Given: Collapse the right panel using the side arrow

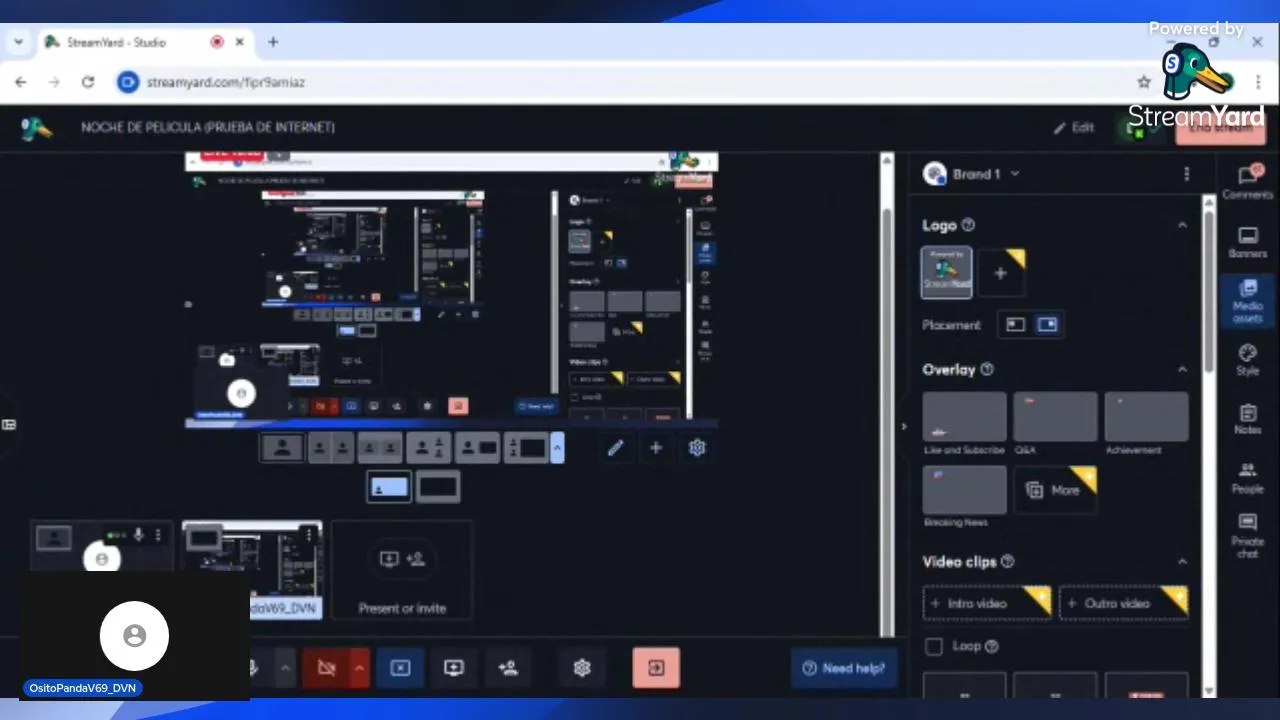Looking at the screenshot, I should pyautogui.click(x=904, y=426).
